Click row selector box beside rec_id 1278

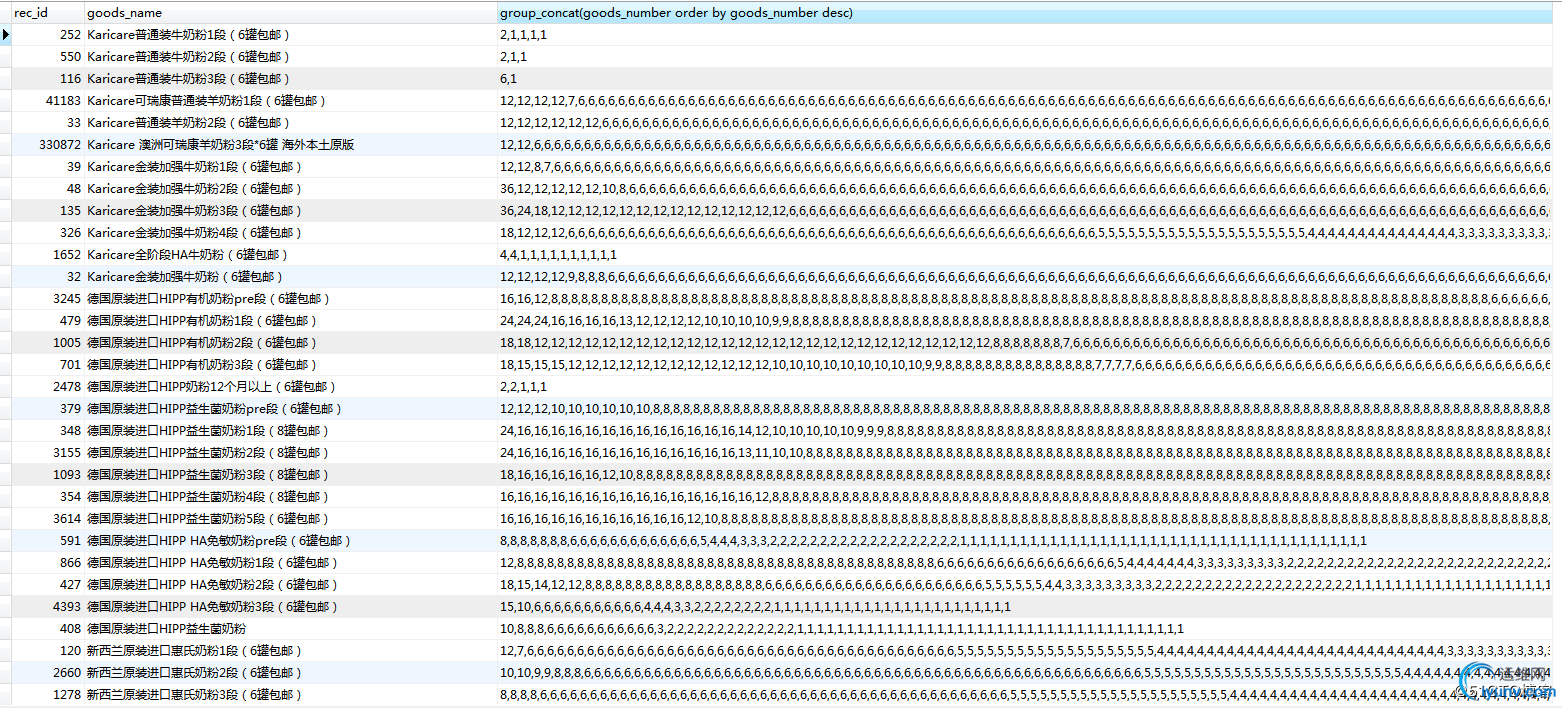click(x=6, y=695)
